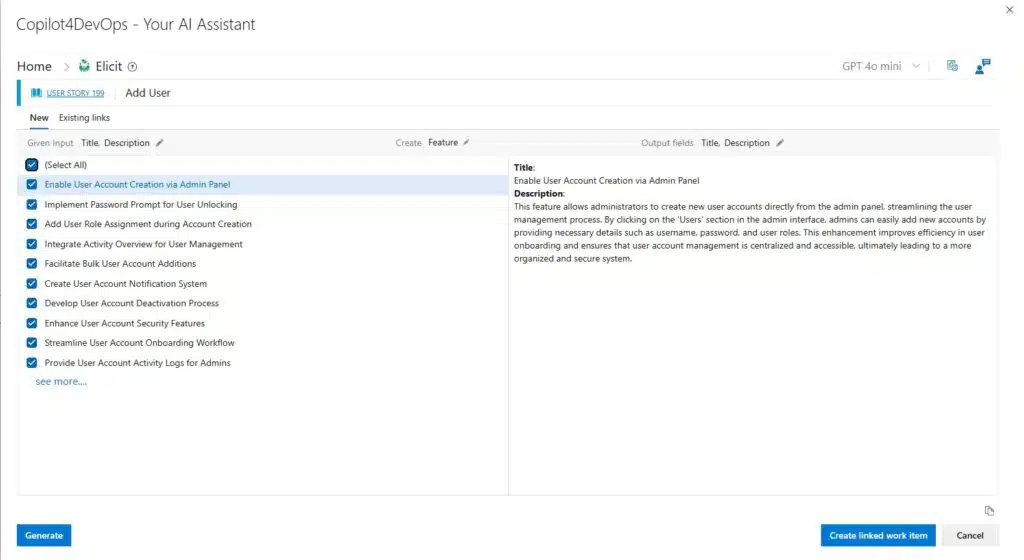Click the green Elicit icon in breadcrumb
The image size is (1024, 560).
pos(84,66)
